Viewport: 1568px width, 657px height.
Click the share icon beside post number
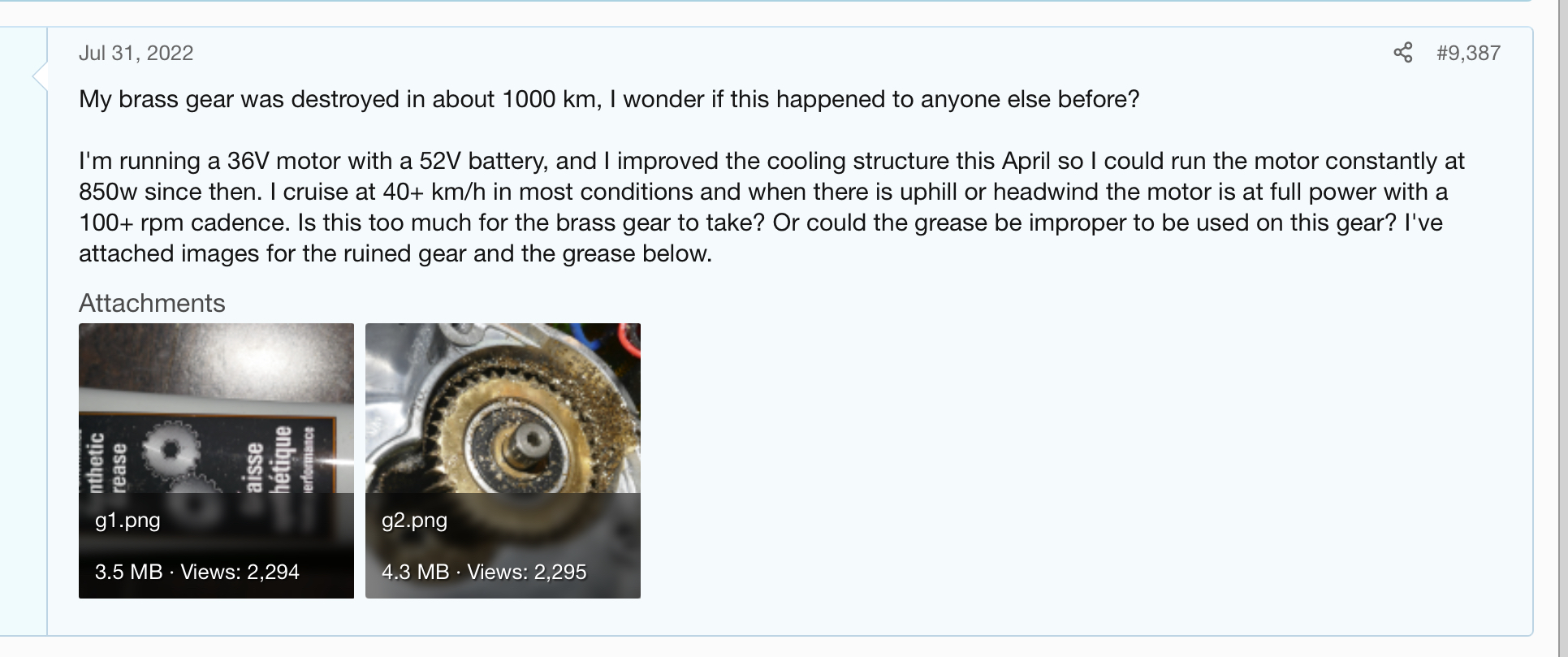point(1402,53)
